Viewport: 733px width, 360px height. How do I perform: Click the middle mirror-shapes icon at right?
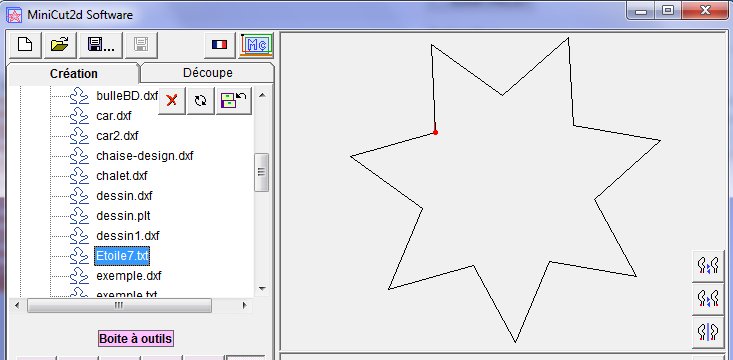708,299
